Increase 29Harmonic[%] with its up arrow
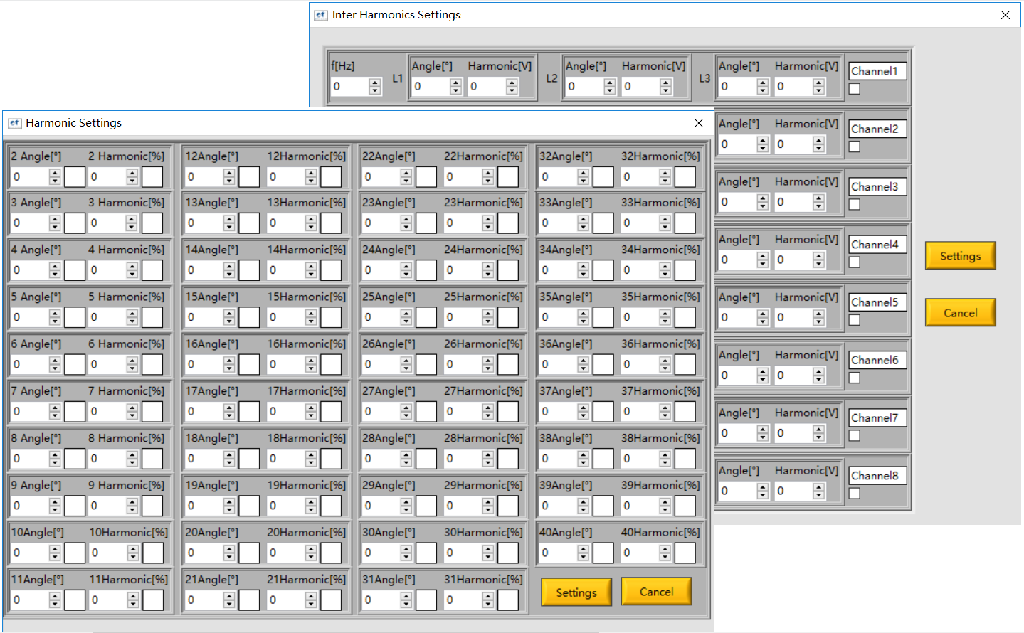Viewport: 1024px width, 633px height. coord(488,501)
